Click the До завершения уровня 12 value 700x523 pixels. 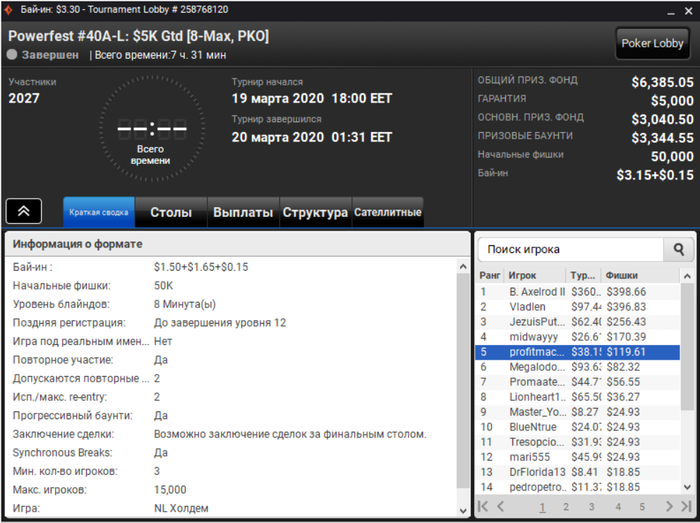220,323
